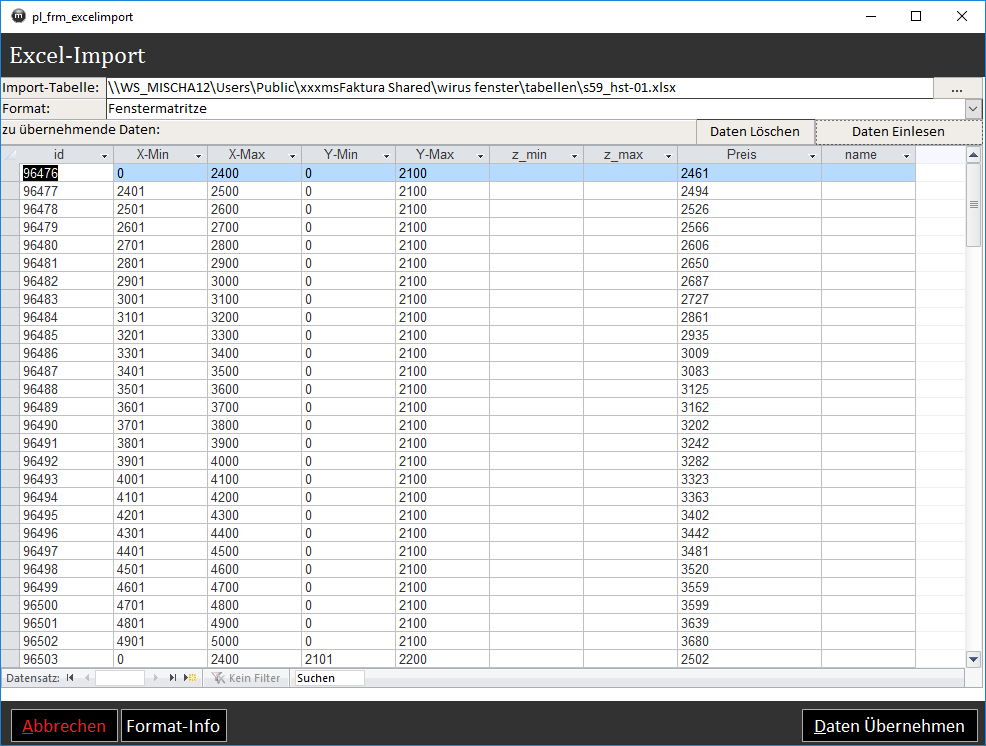Click the Preis cell 2727

[x=750, y=299]
